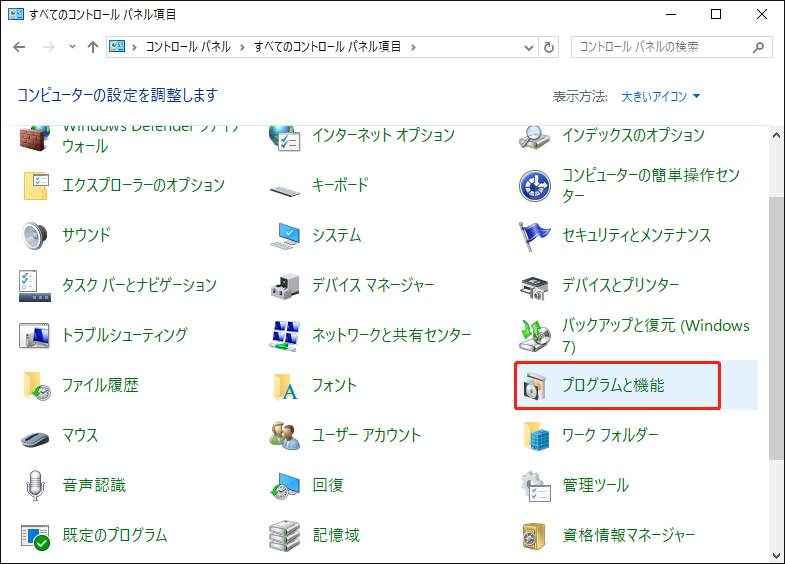
Task: Open Windows Defender Firewall brick wall icon
Action: pyautogui.click(x=35, y=138)
